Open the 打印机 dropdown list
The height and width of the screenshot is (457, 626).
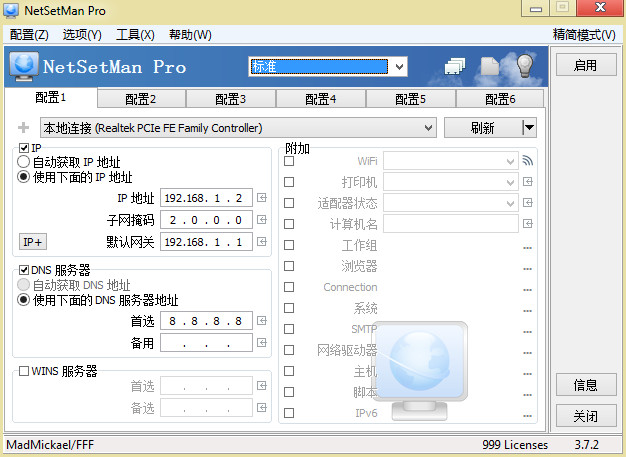pos(451,182)
